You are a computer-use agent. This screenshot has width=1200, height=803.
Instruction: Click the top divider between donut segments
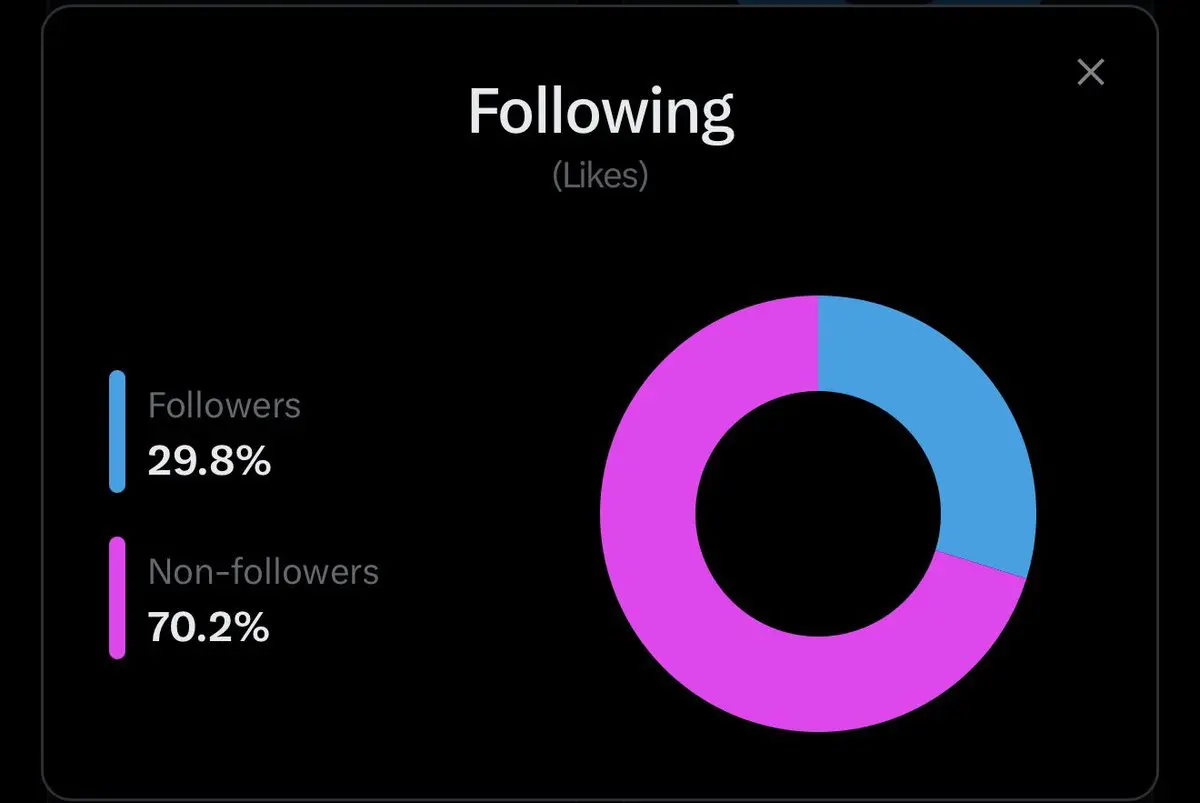818,343
